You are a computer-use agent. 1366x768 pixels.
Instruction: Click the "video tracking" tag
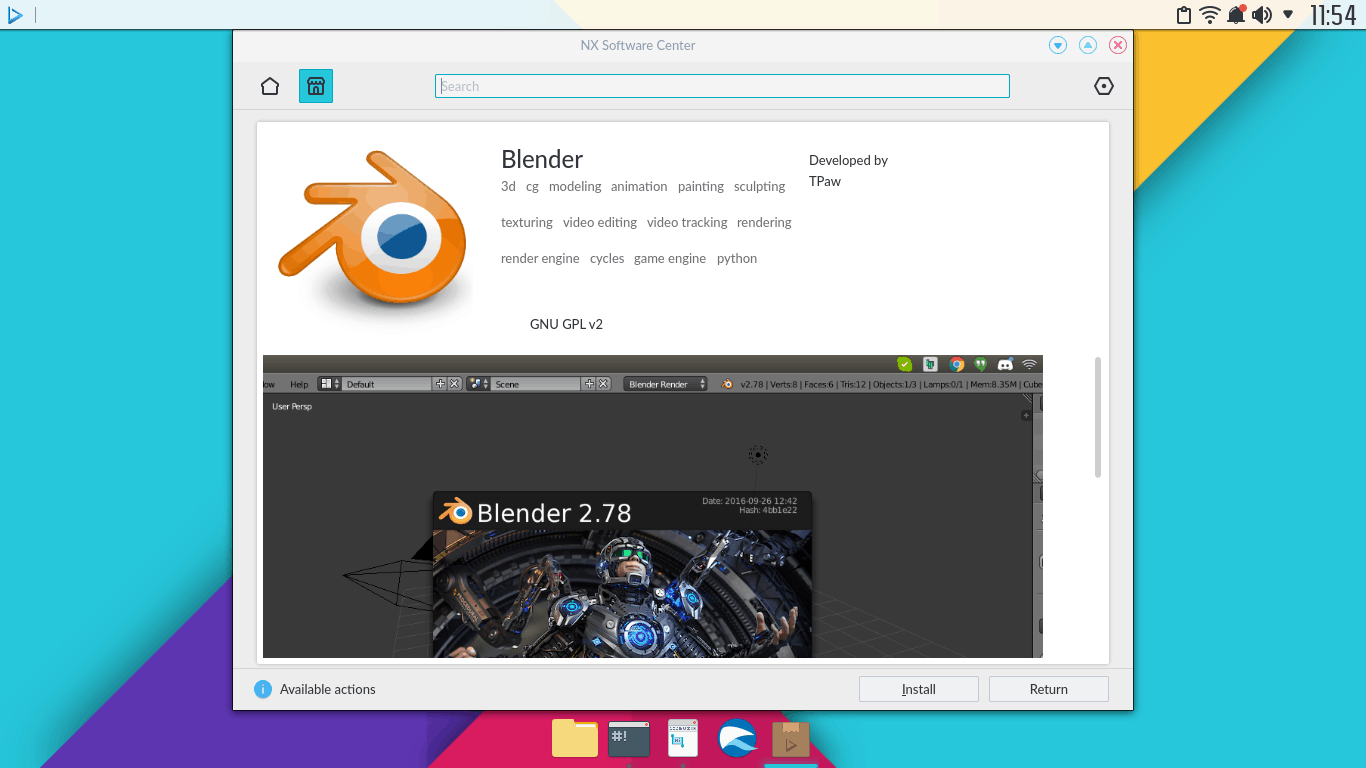[x=687, y=222]
